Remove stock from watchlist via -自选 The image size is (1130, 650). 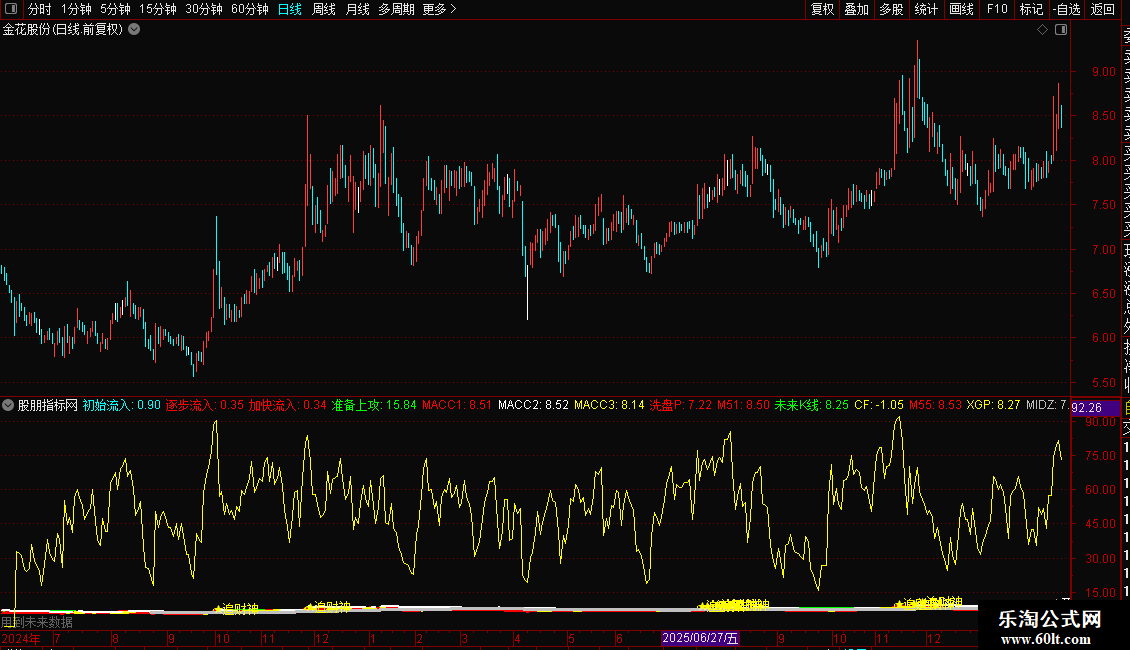click(x=1067, y=9)
